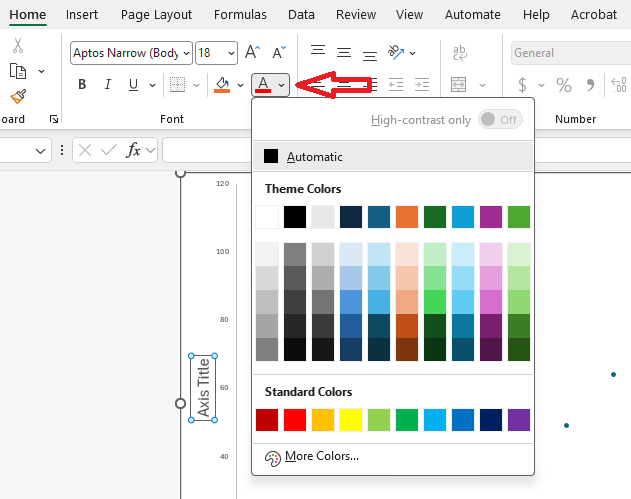Click the chart's left middle resize handle

(181, 403)
